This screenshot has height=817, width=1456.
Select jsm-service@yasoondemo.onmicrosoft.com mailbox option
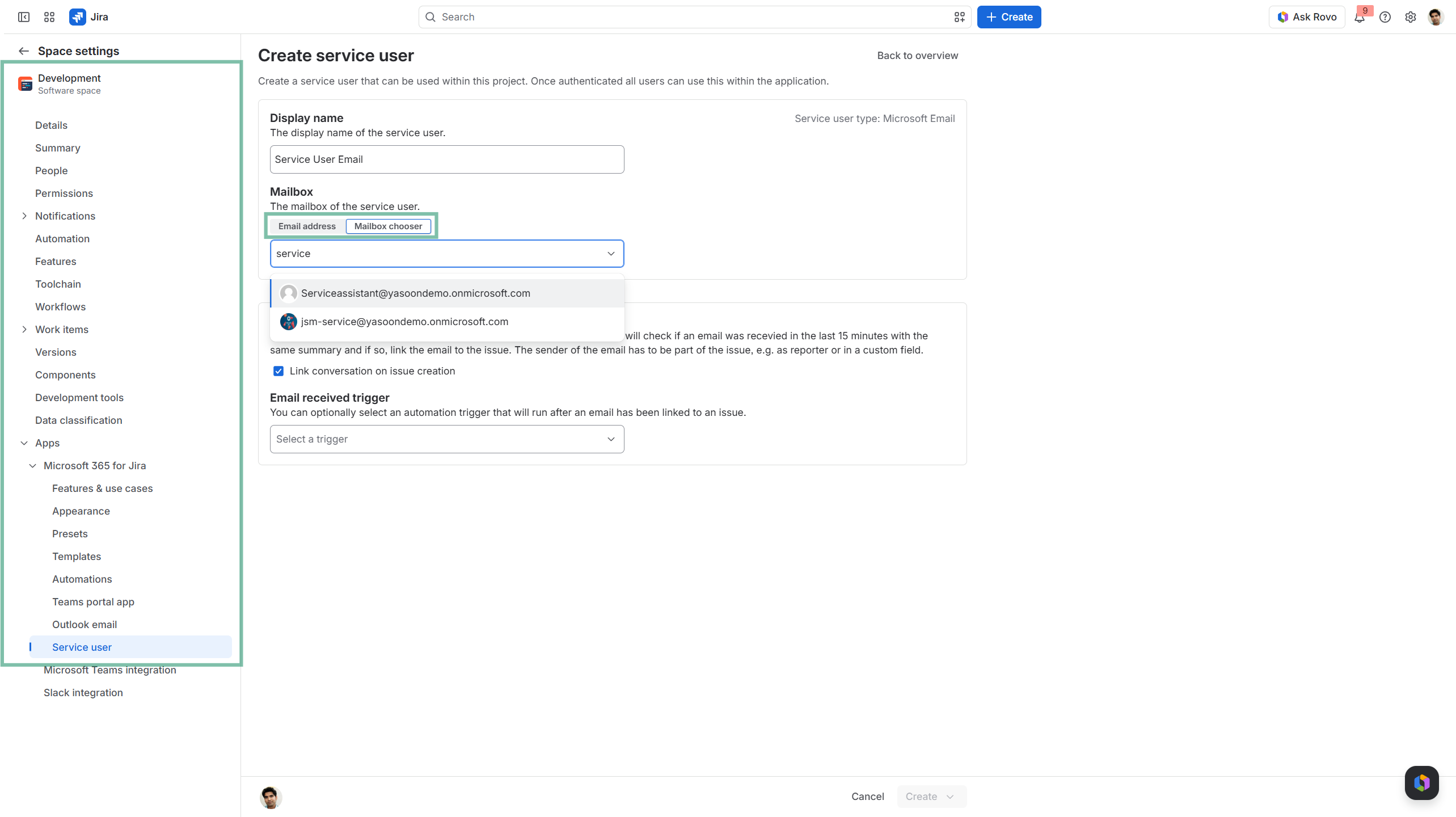[447, 322]
